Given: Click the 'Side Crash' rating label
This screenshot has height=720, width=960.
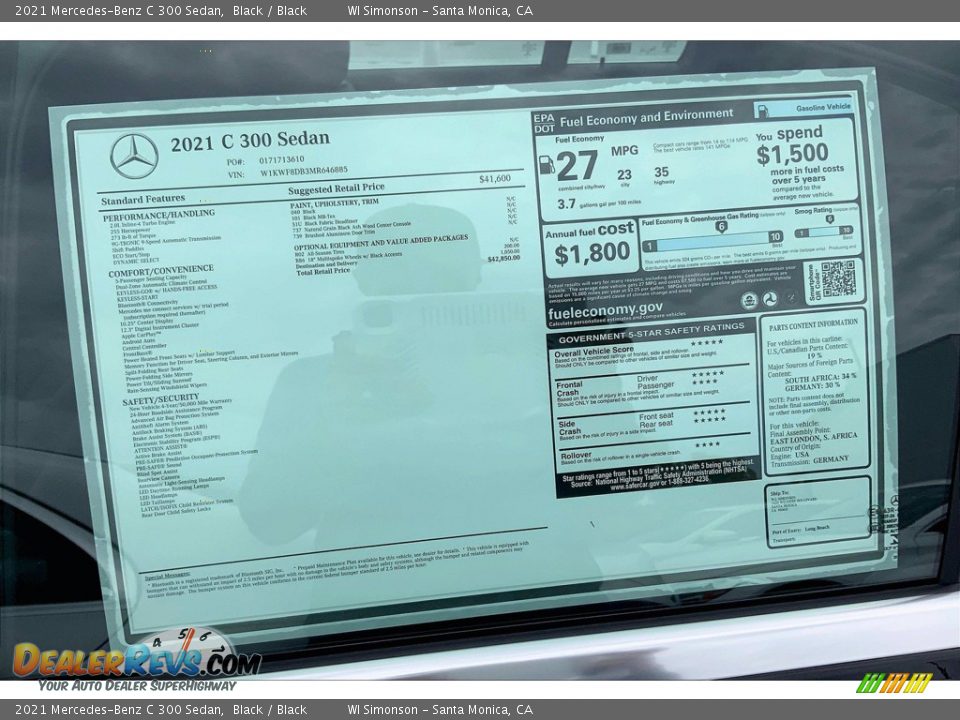Looking at the screenshot, I should [569, 427].
